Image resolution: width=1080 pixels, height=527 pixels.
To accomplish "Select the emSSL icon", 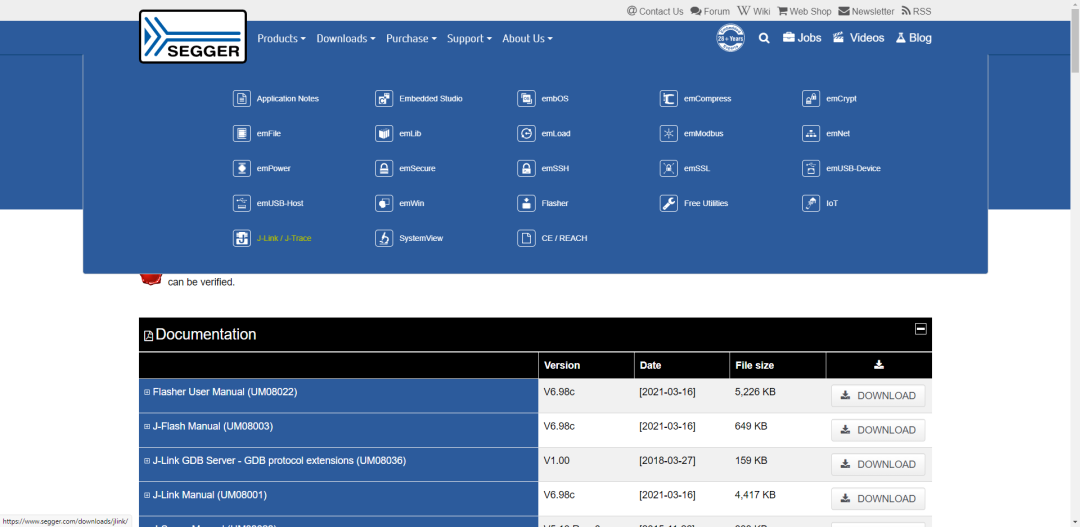I will click(668, 168).
